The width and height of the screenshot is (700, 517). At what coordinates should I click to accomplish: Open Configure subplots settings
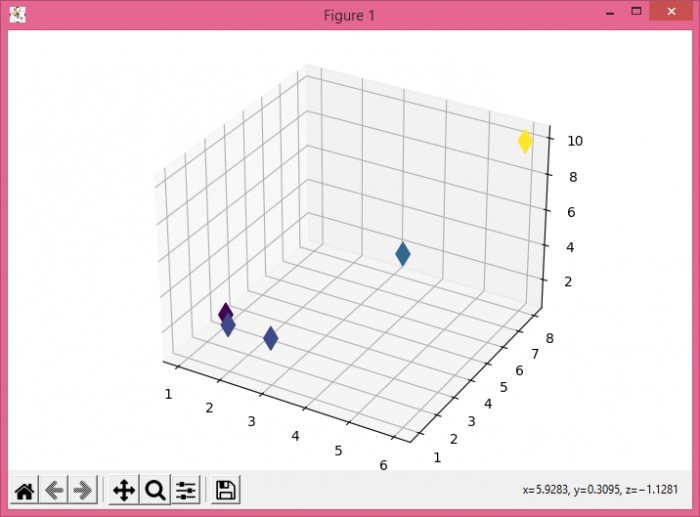186,491
